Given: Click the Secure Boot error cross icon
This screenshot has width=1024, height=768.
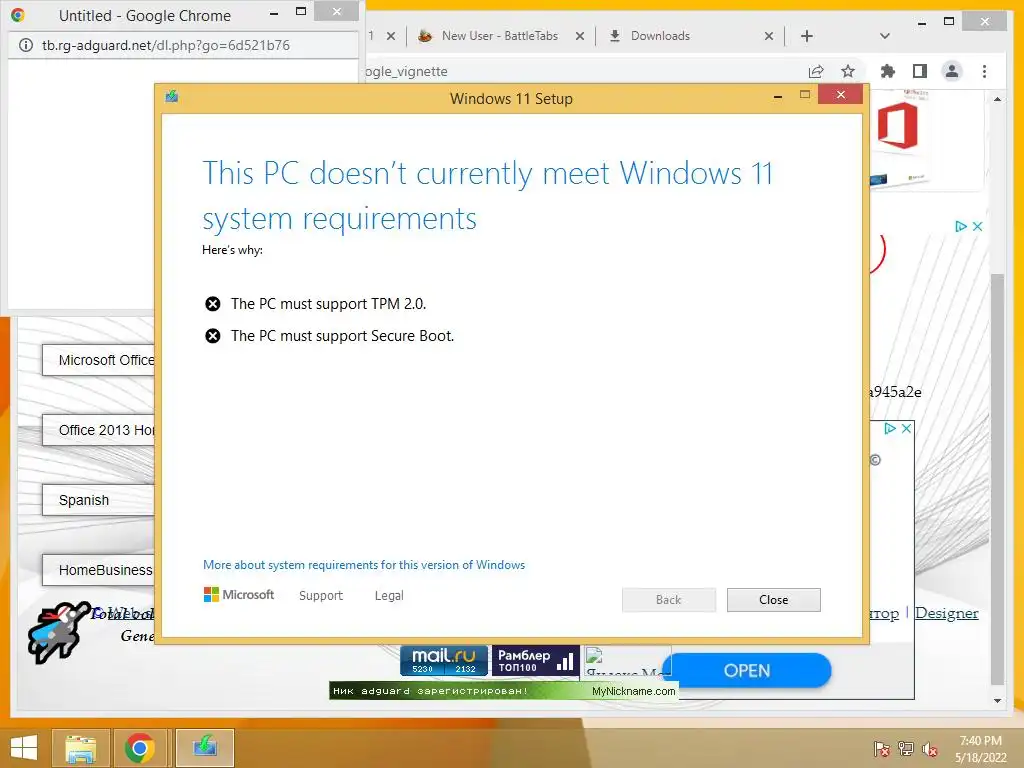Looking at the screenshot, I should [x=213, y=336].
